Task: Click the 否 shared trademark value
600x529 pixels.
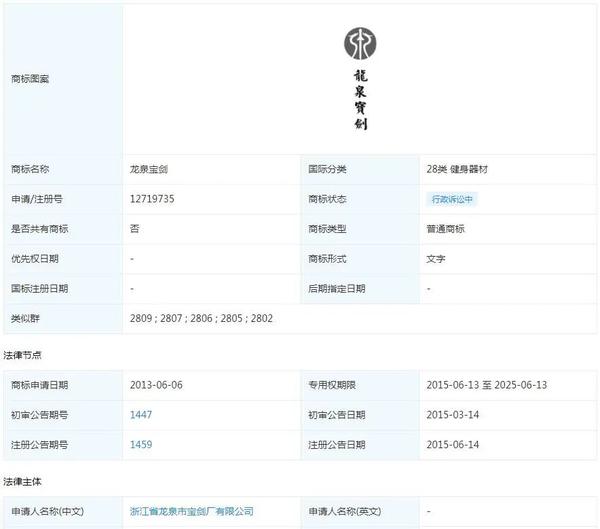Action: pyautogui.click(x=134, y=229)
